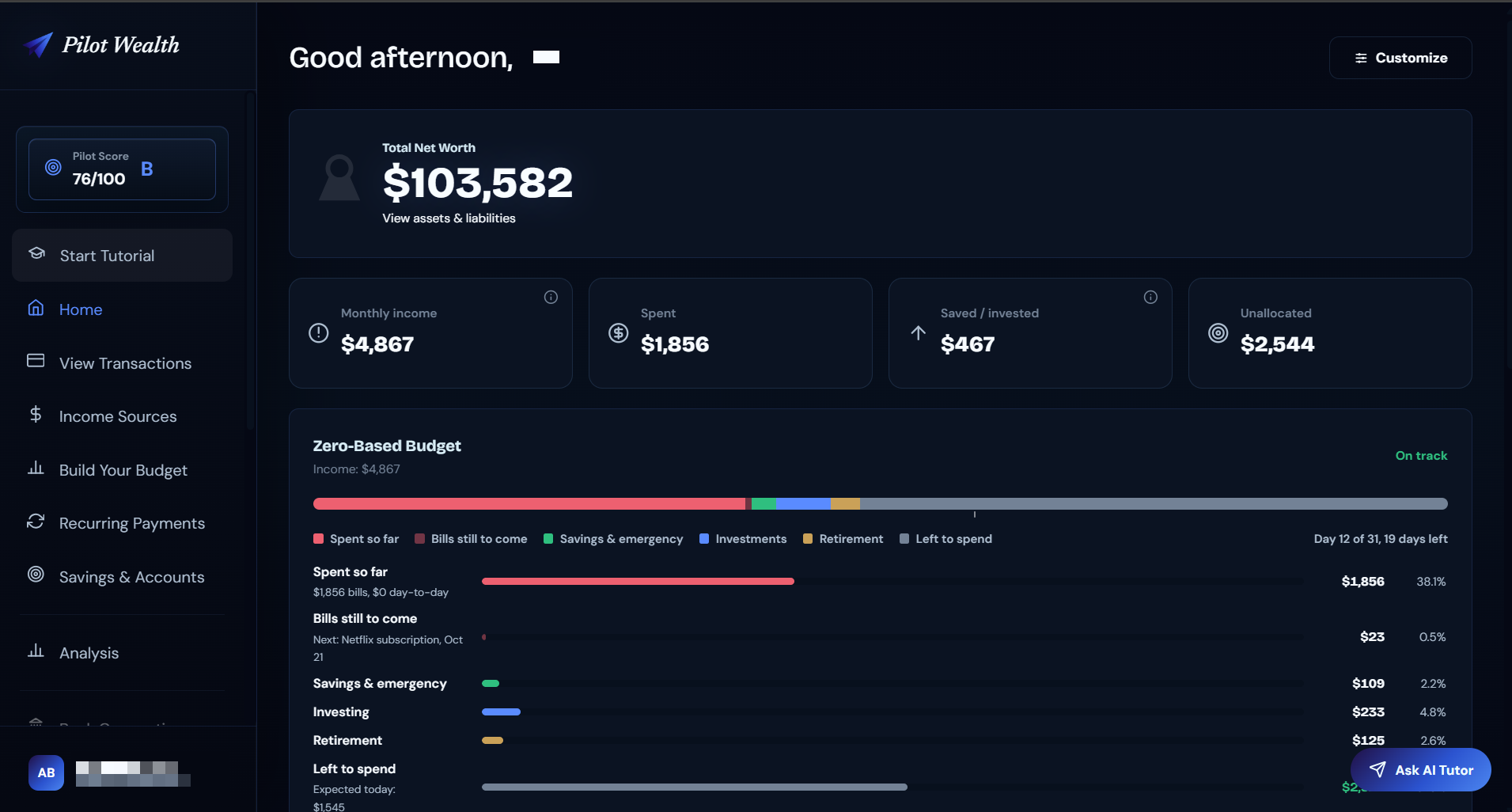Open Build Your Budget page
This screenshot has width=1512, height=812.
click(x=123, y=470)
